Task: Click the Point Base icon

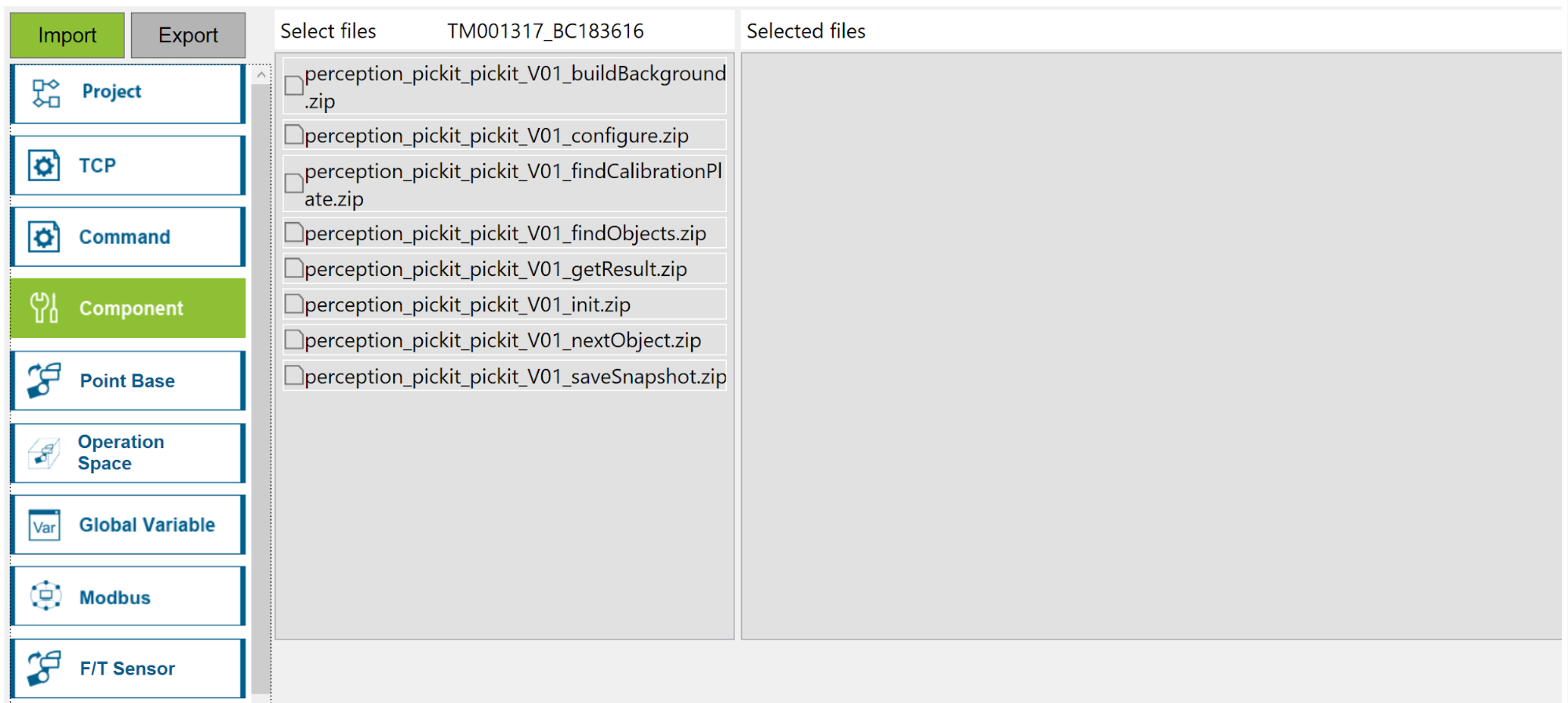Action: (44, 381)
